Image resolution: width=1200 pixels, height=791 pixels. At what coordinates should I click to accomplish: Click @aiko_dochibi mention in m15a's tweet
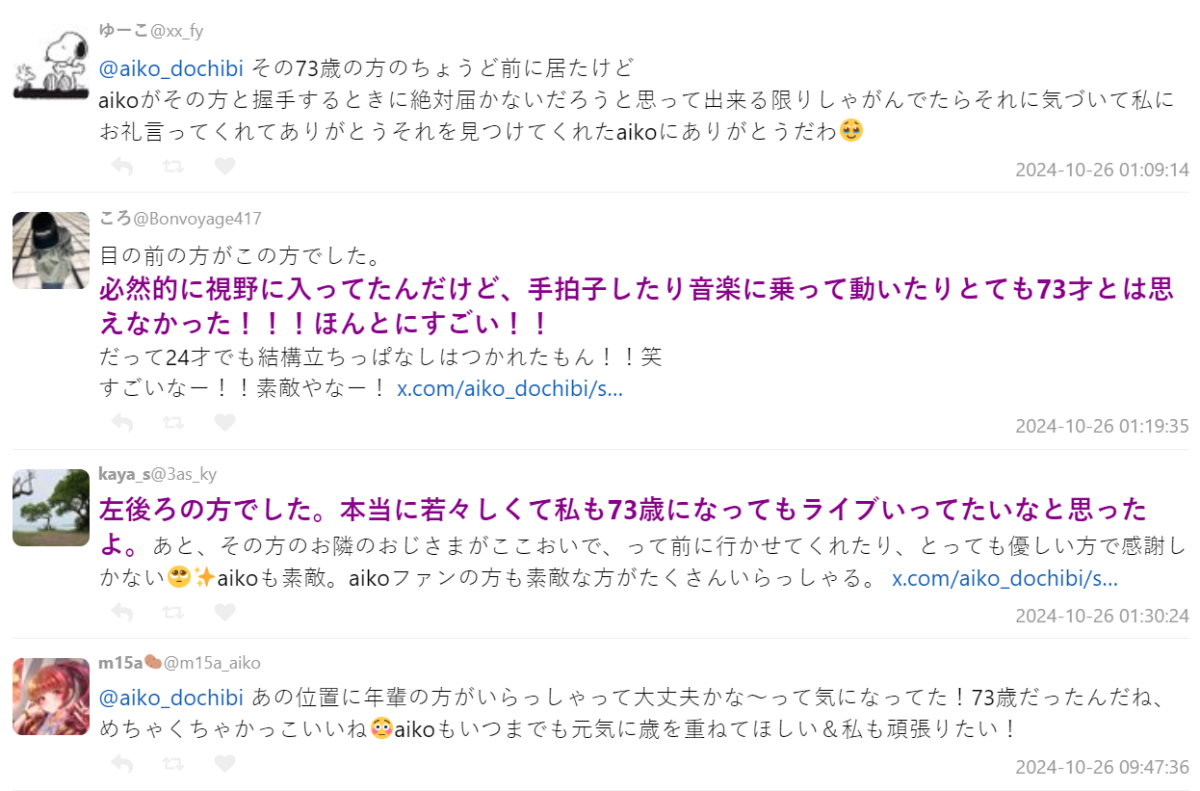tap(171, 697)
